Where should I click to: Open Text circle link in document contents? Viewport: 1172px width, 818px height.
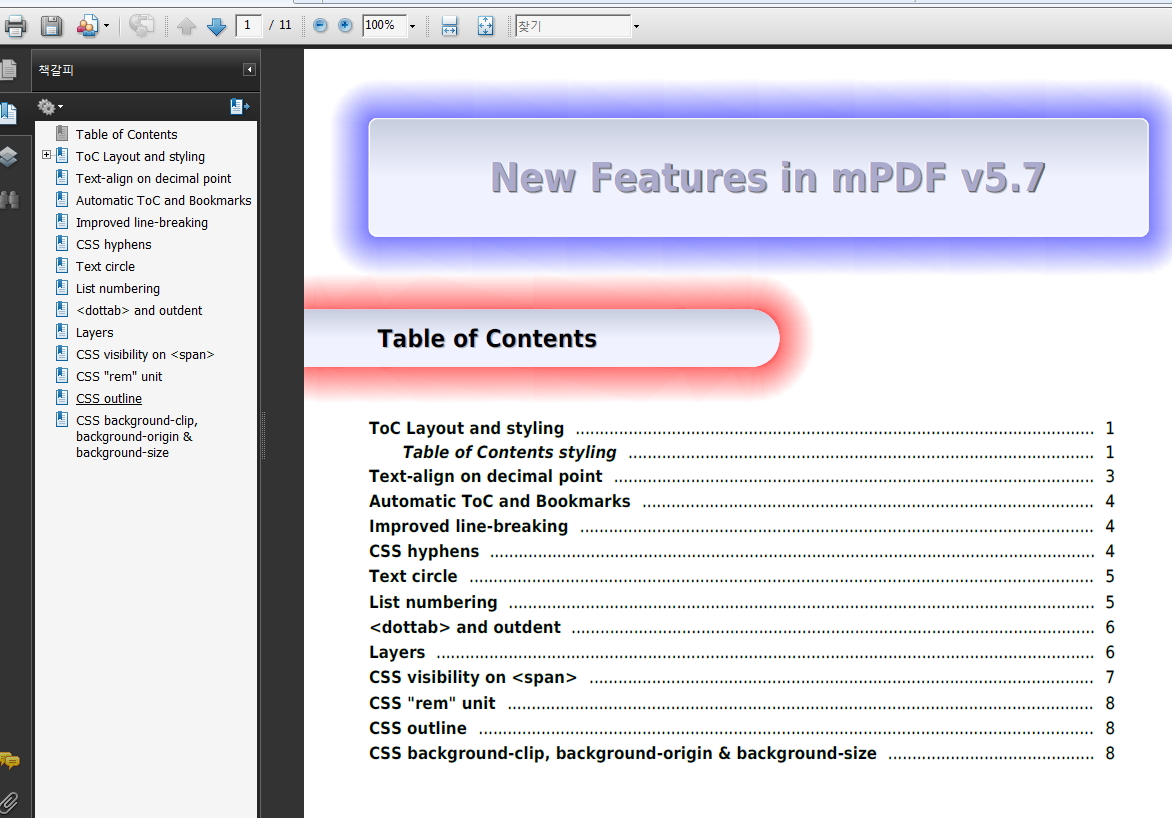(x=413, y=576)
